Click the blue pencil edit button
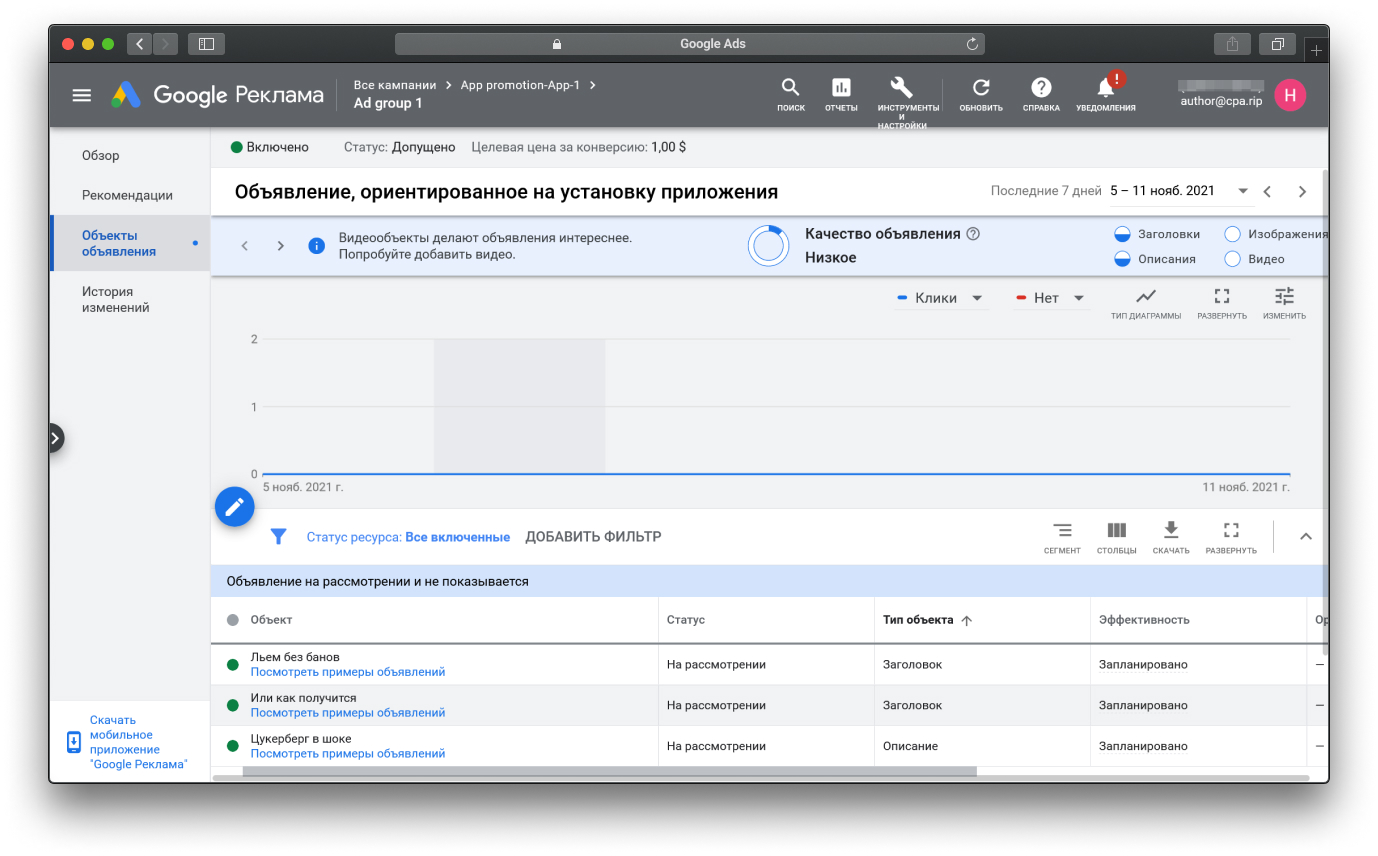 point(235,507)
